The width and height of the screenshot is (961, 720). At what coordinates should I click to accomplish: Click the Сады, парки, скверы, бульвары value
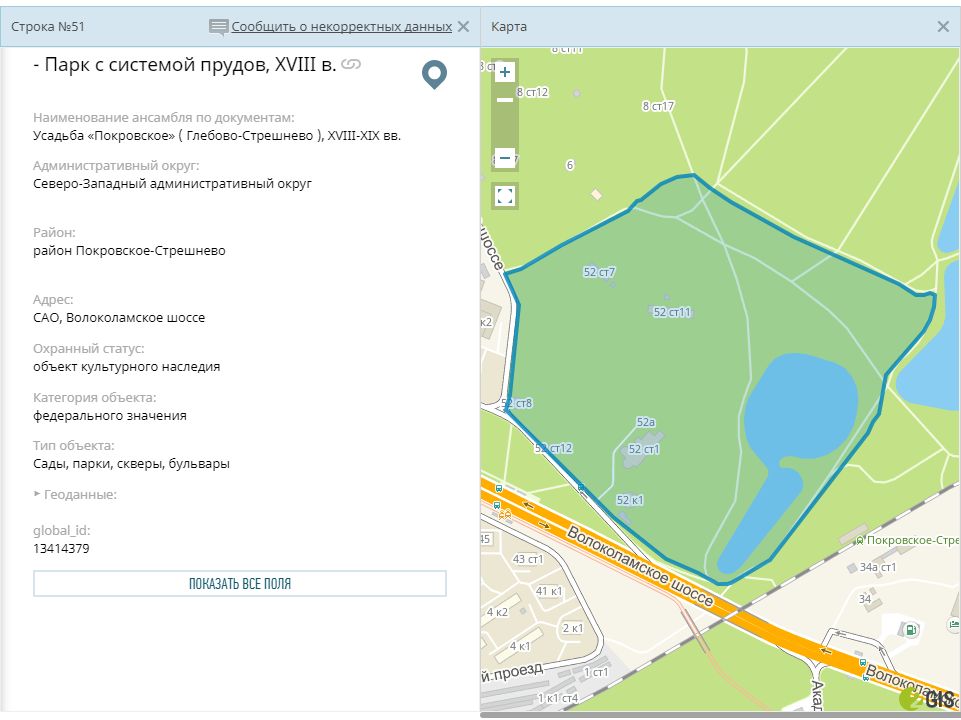pyautogui.click(x=131, y=464)
